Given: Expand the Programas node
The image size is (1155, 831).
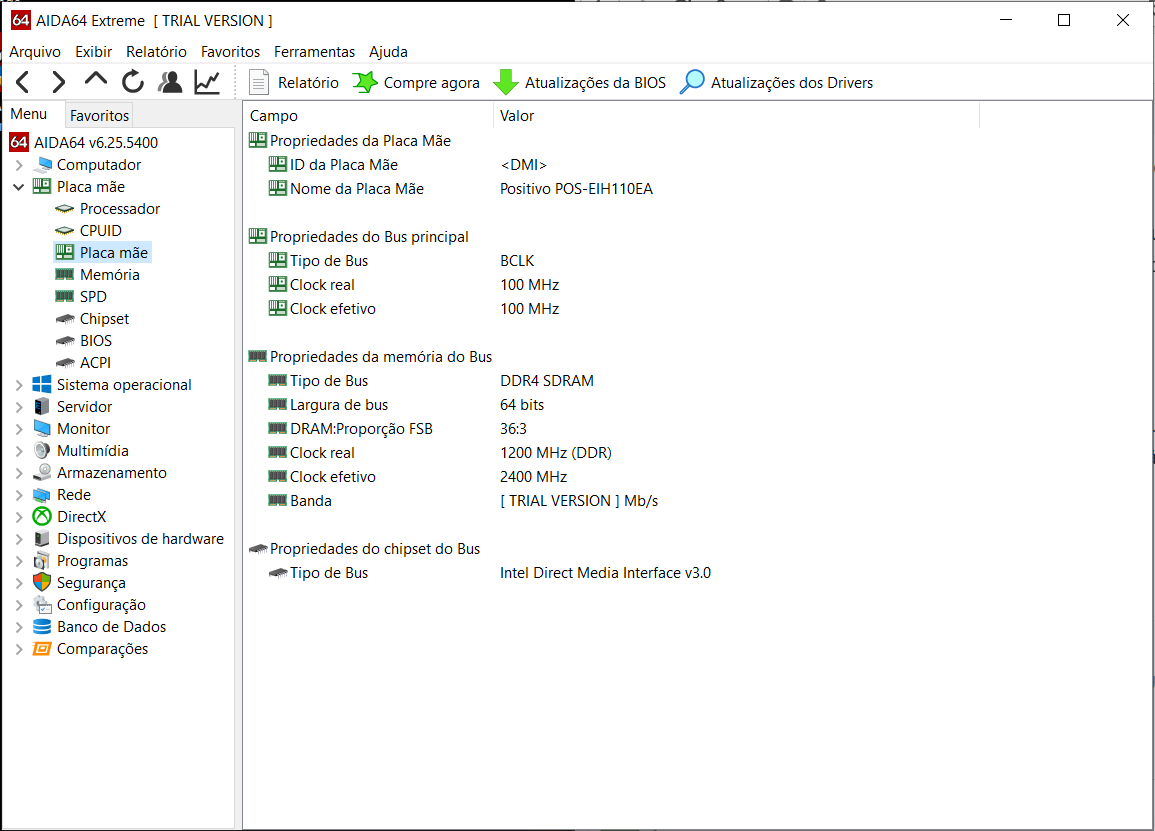Looking at the screenshot, I should point(19,561).
